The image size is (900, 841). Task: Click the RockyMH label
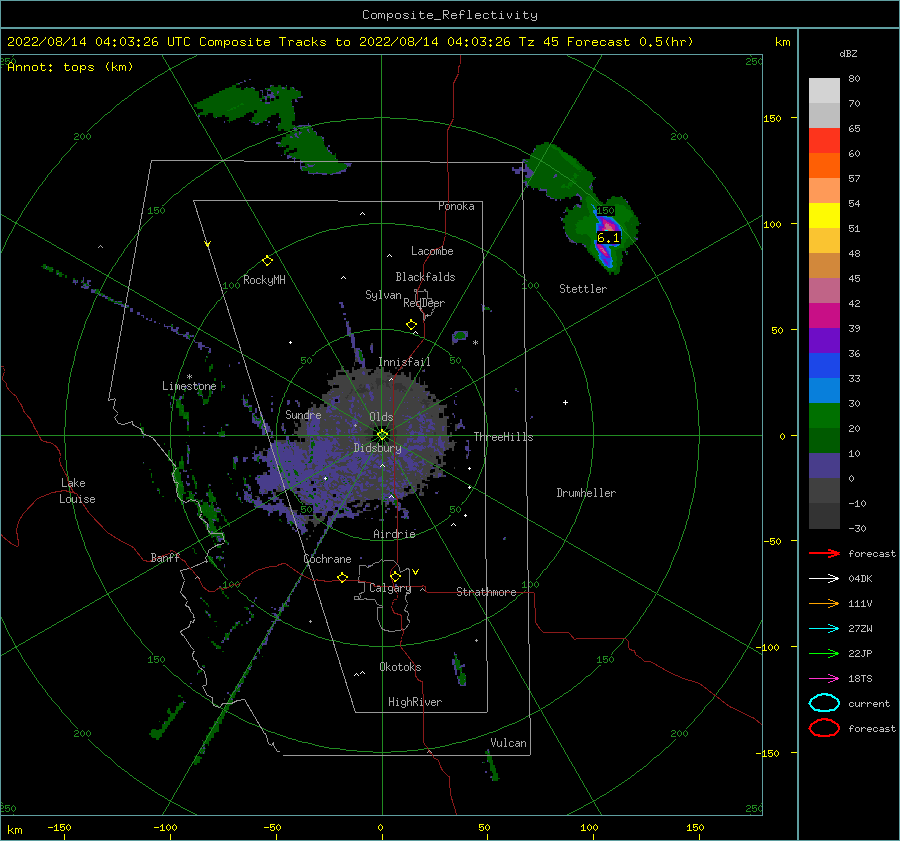coord(264,280)
